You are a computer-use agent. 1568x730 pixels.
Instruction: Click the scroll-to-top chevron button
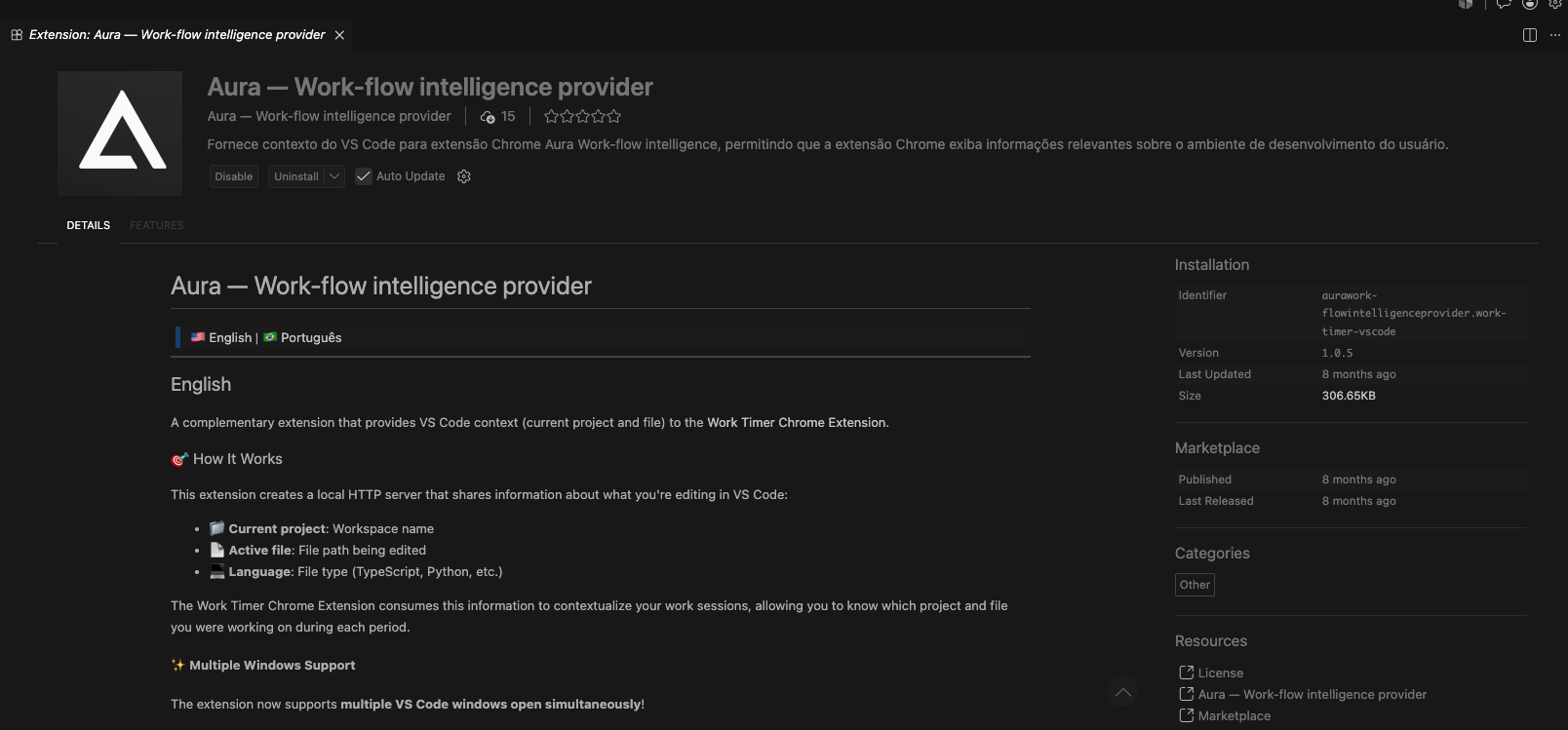(x=1123, y=692)
